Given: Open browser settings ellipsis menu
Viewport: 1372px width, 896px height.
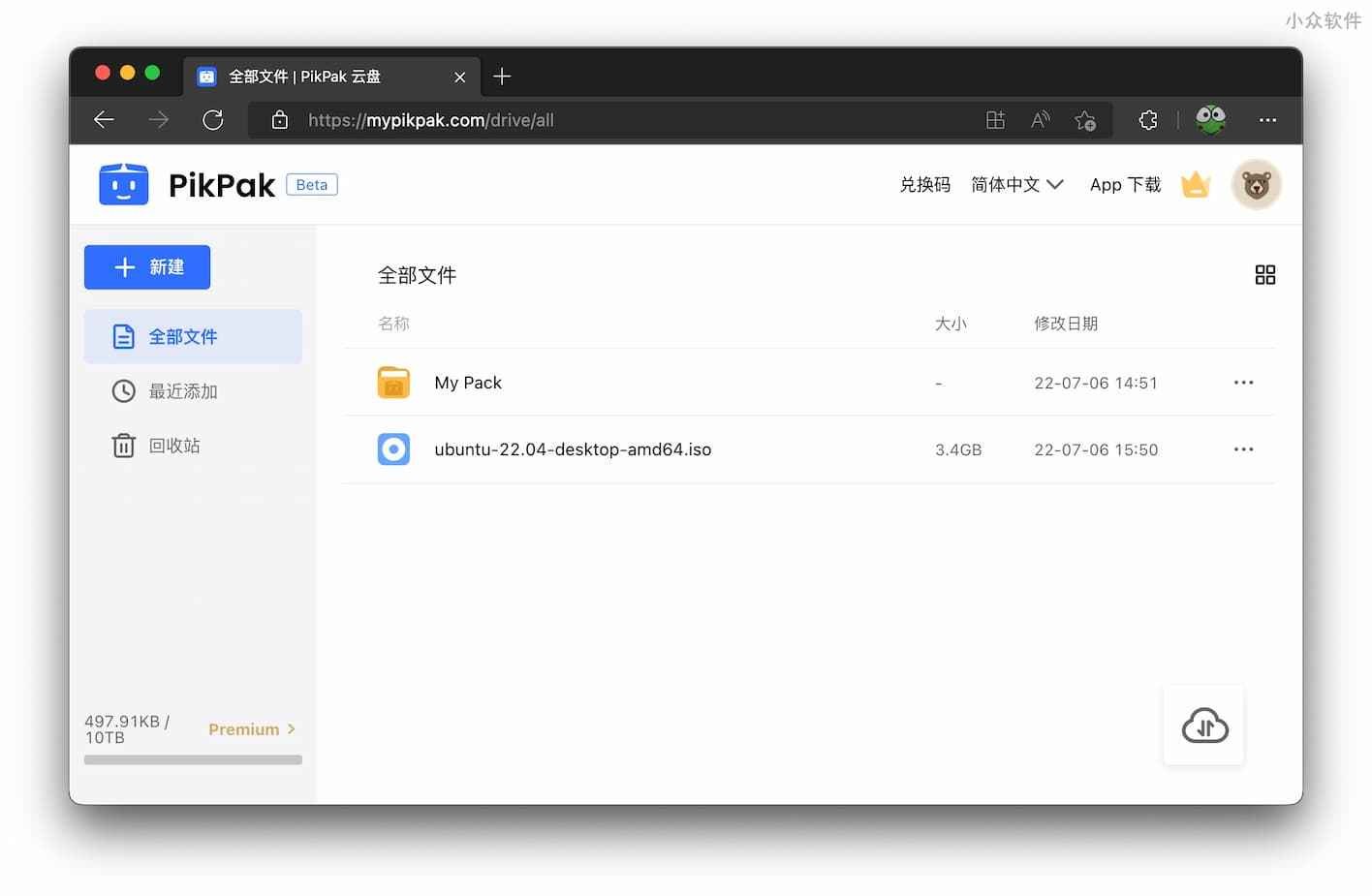Looking at the screenshot, I should click(x=1267, y=120).
